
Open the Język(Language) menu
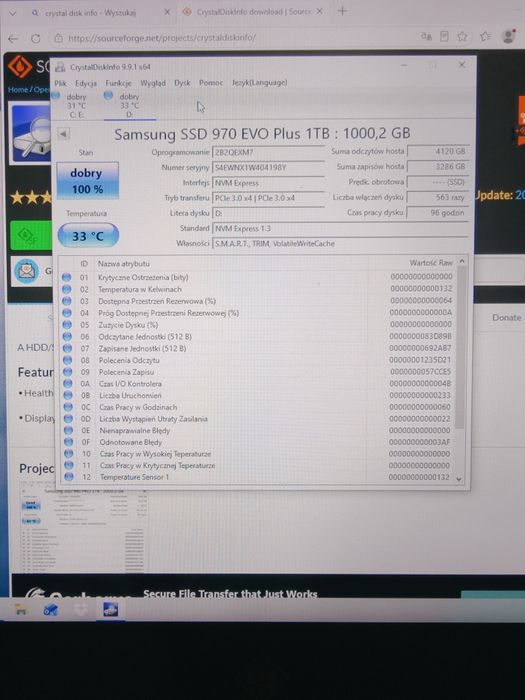click(259, 83)
